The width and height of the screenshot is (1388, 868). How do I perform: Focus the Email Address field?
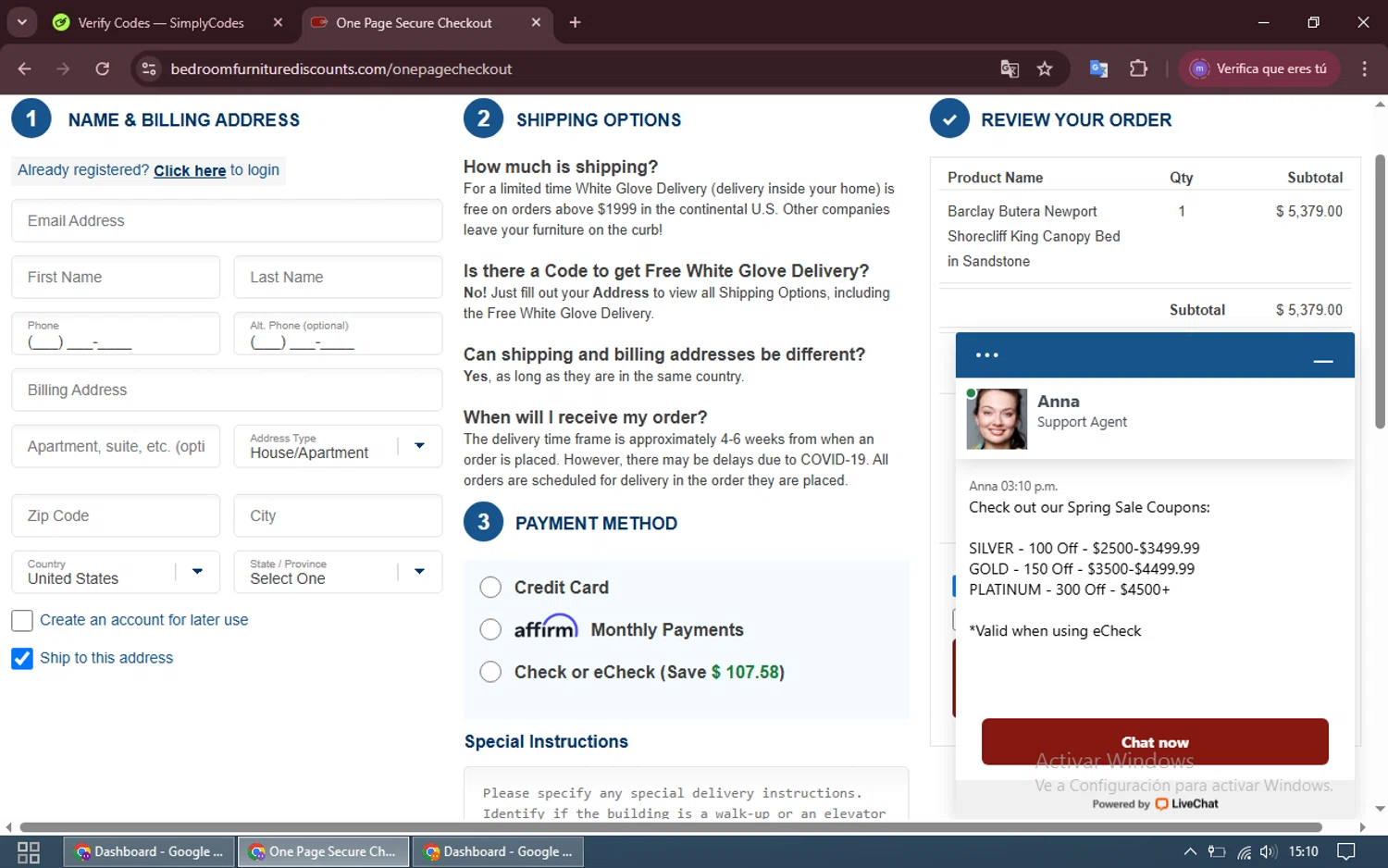227,221
